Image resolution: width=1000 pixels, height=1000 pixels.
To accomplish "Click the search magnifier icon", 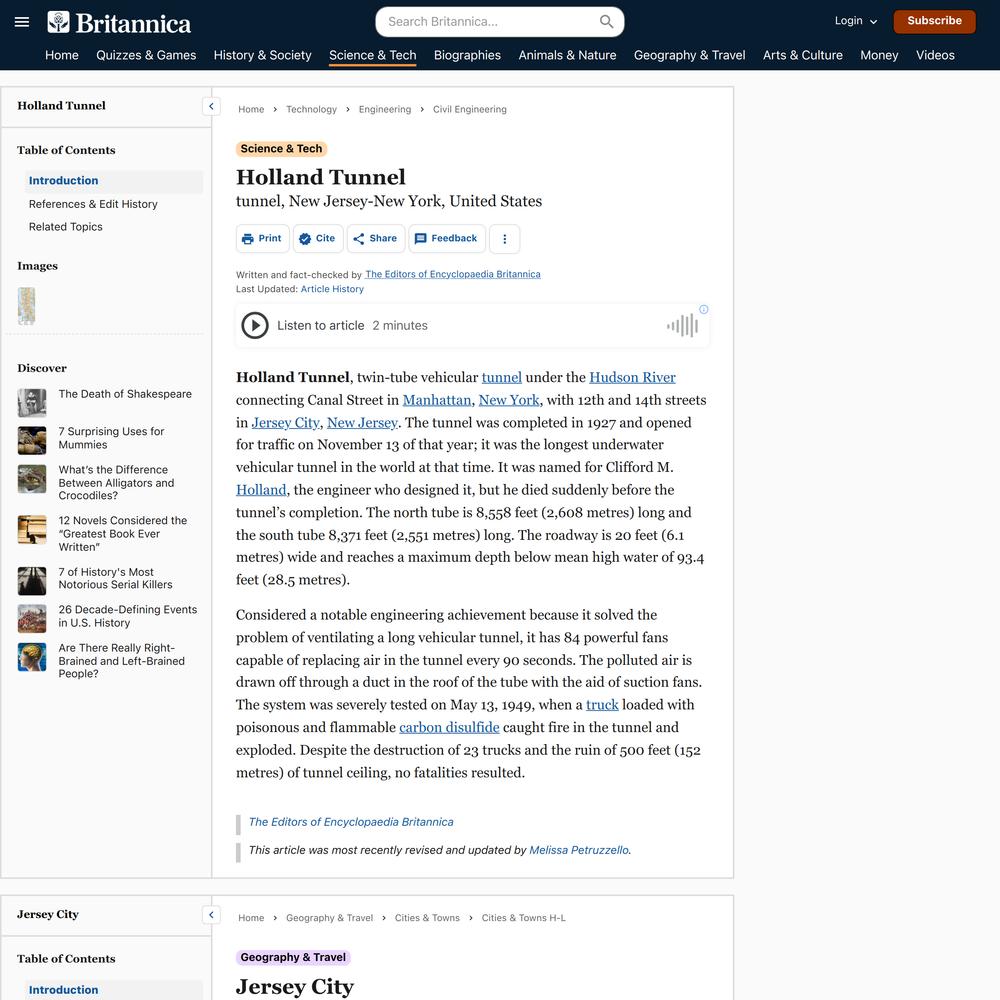I will [x=607, y=22].
